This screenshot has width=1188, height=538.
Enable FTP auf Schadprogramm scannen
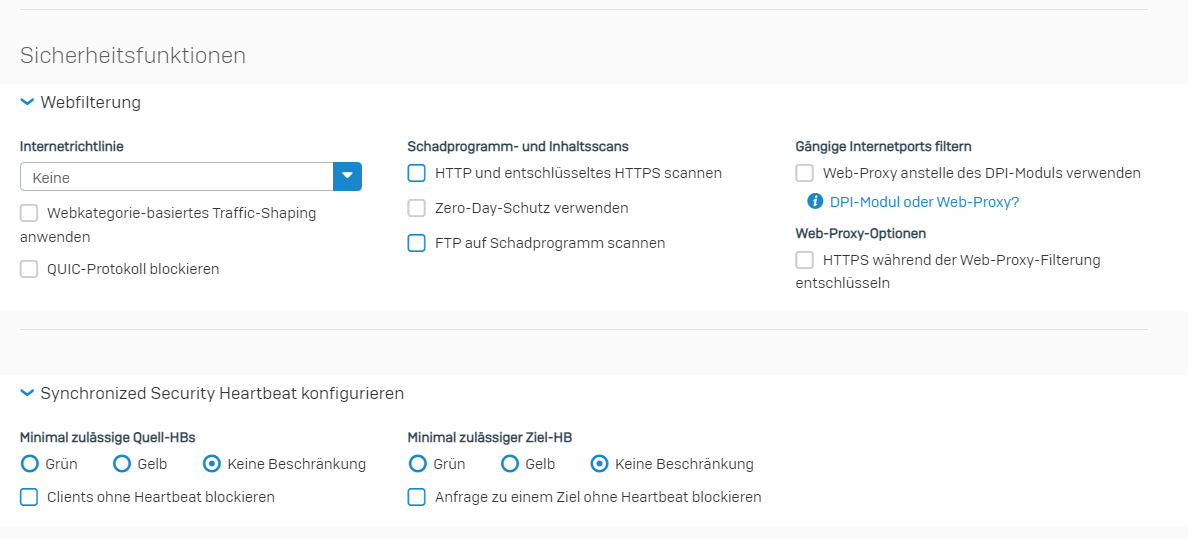417,243
